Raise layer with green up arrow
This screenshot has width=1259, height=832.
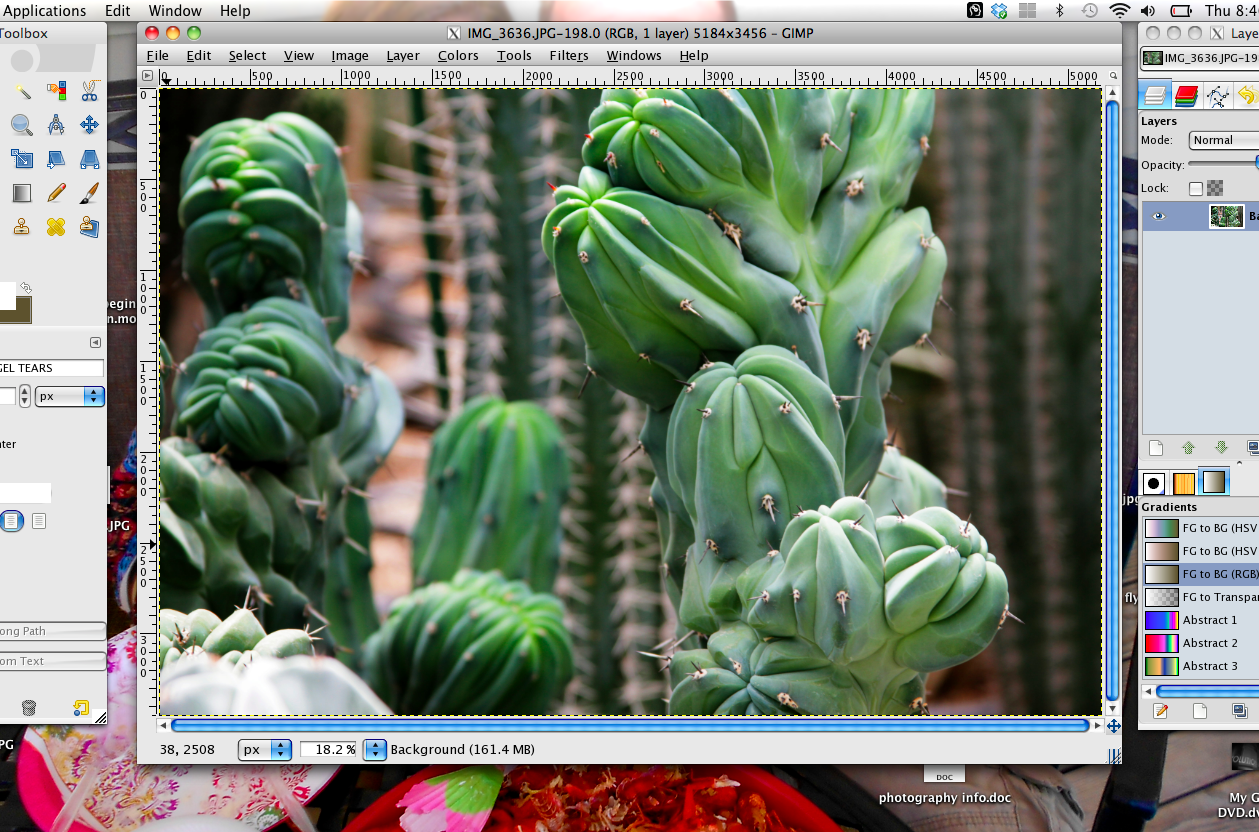(1189, 448)
